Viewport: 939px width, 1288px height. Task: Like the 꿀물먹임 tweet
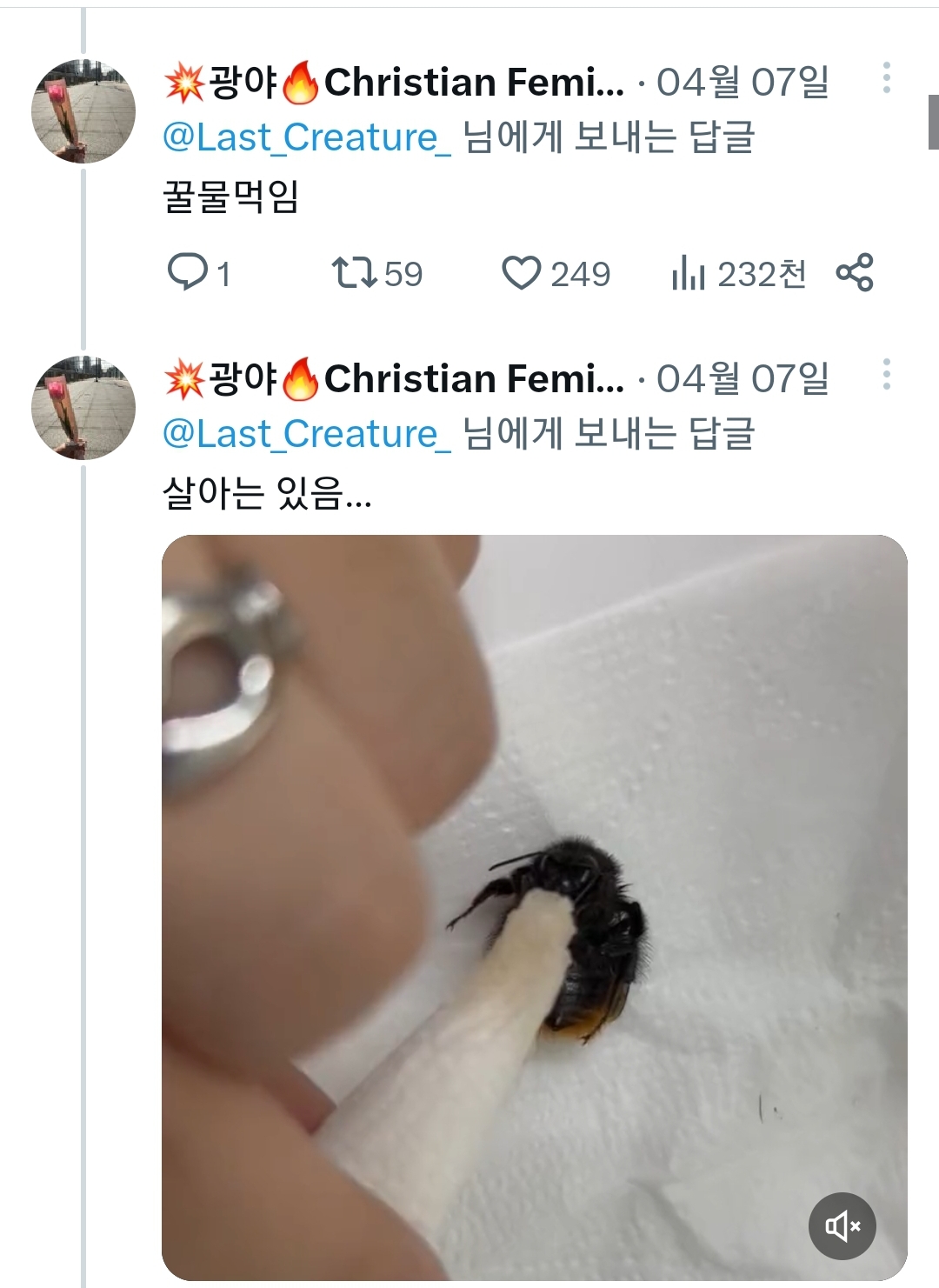522,273
